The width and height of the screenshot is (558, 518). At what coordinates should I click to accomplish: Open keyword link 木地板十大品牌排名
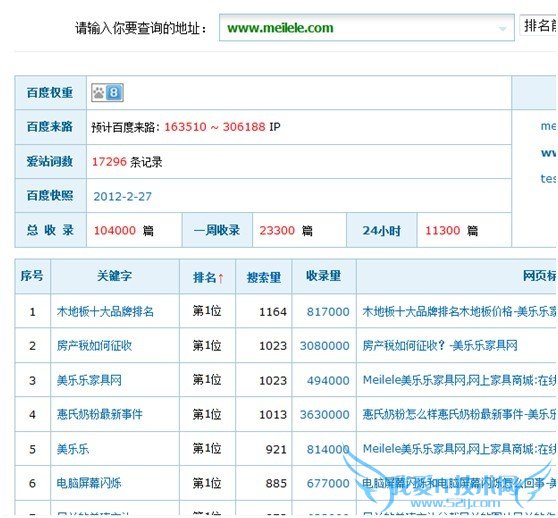tap(105, 312)
